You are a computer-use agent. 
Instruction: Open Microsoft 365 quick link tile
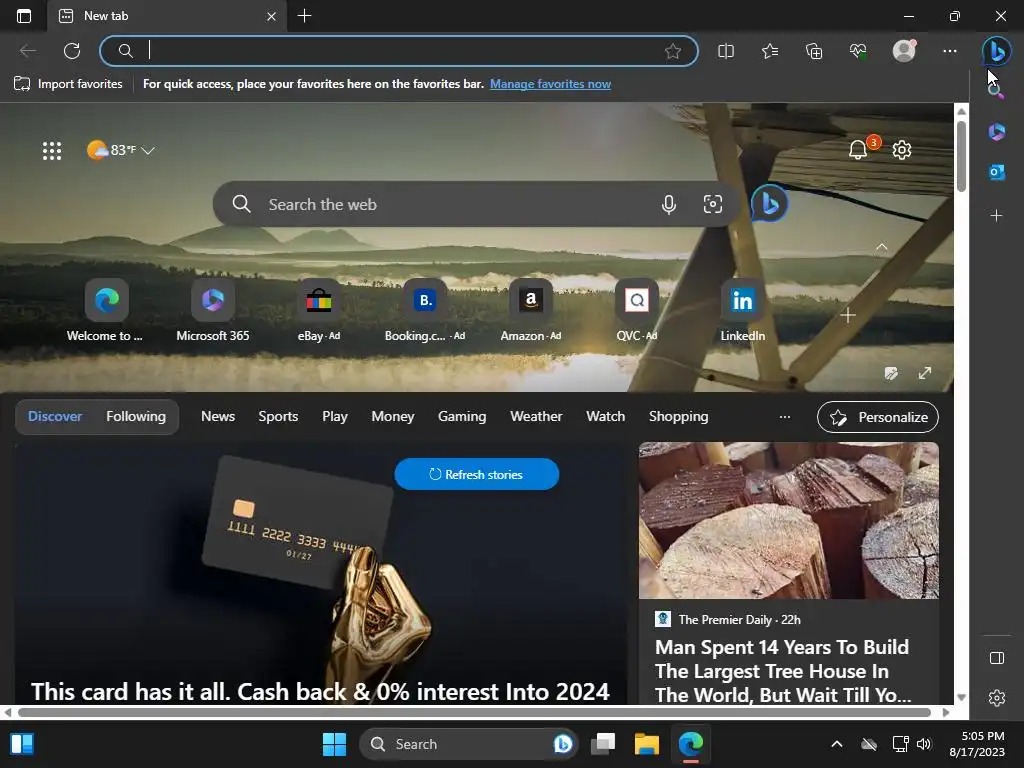coord(213,311)
